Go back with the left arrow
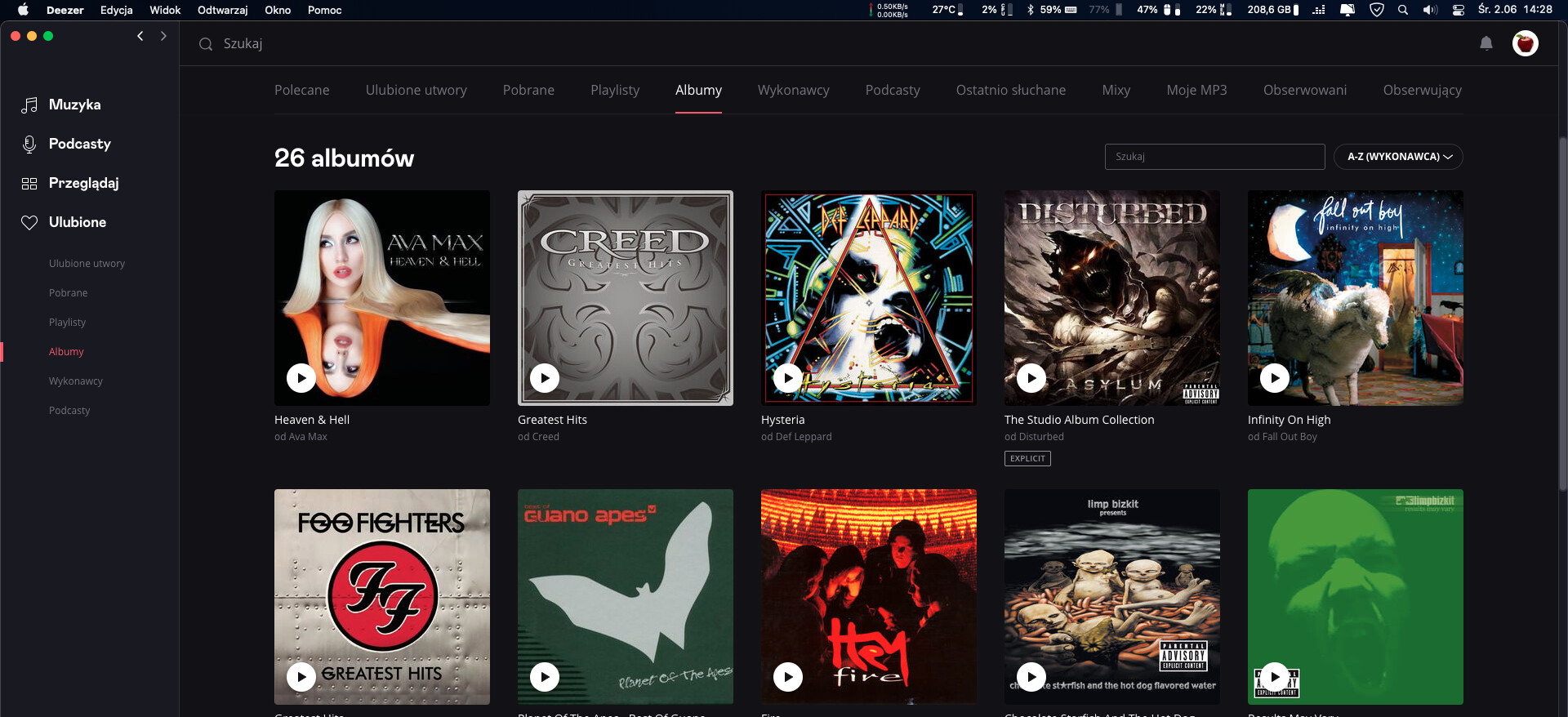1568x717 pixels. 140,36
